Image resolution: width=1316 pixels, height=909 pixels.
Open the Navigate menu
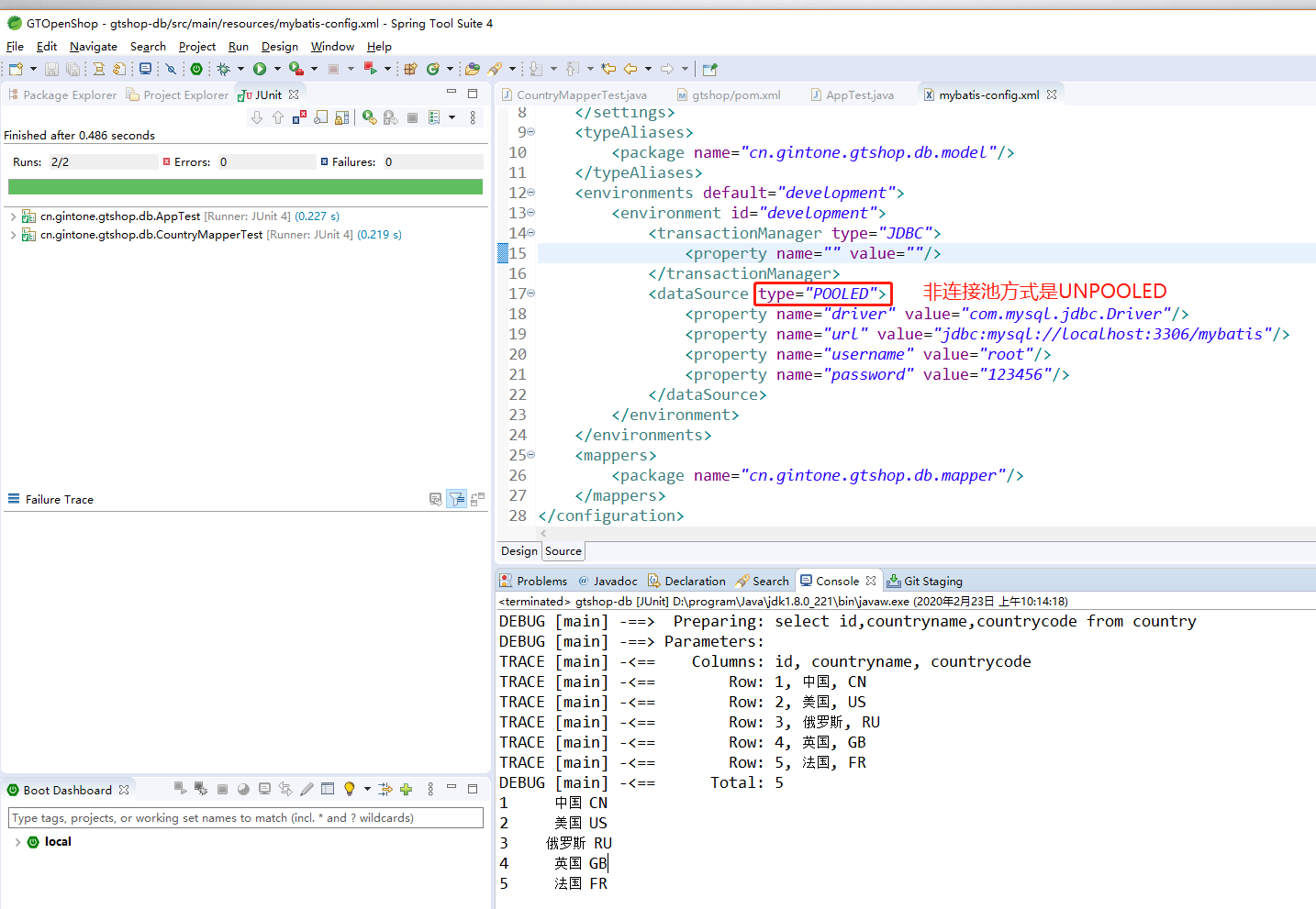(x=93, y=47)
